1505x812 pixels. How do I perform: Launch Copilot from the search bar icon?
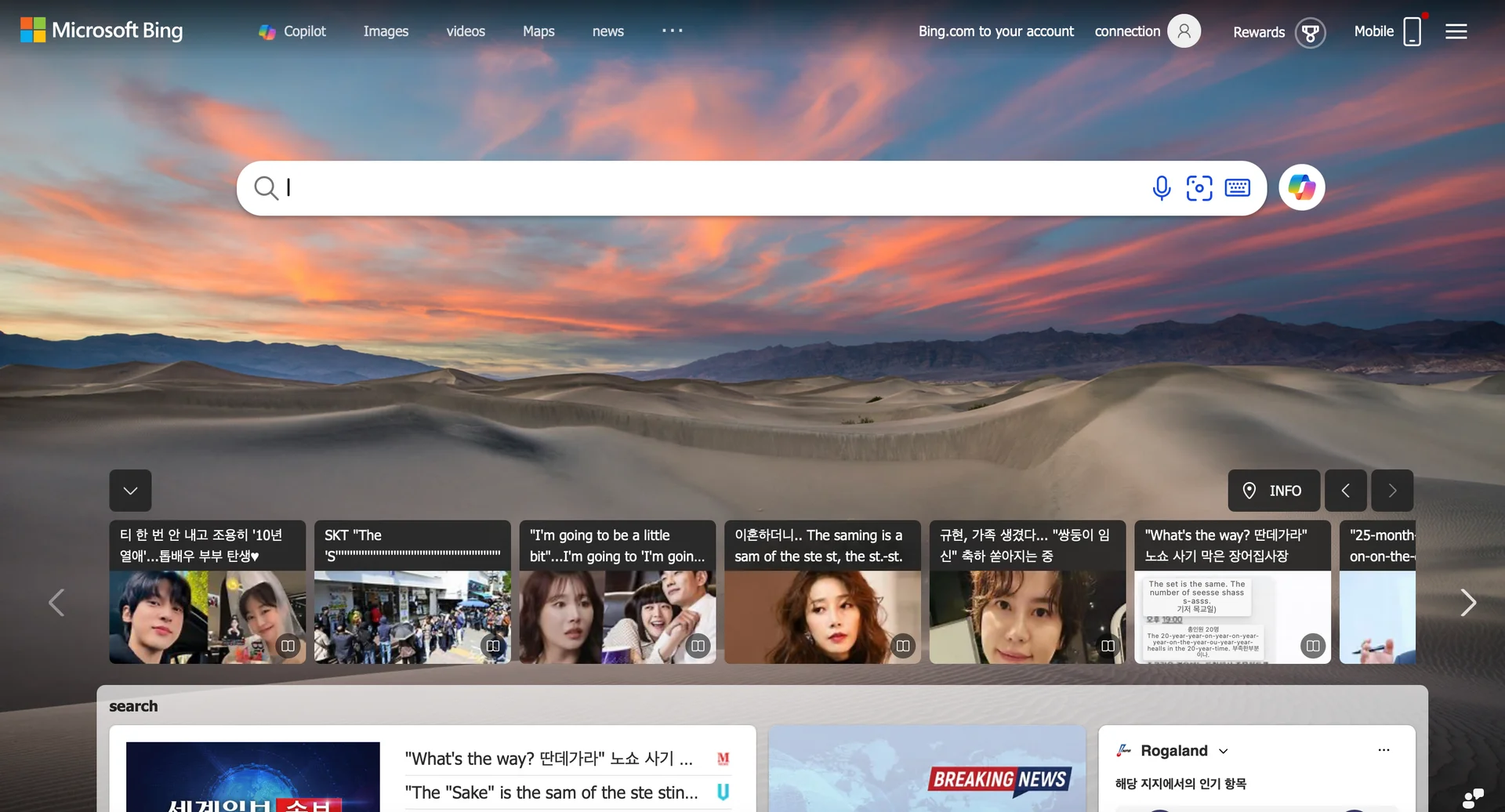1301,187
